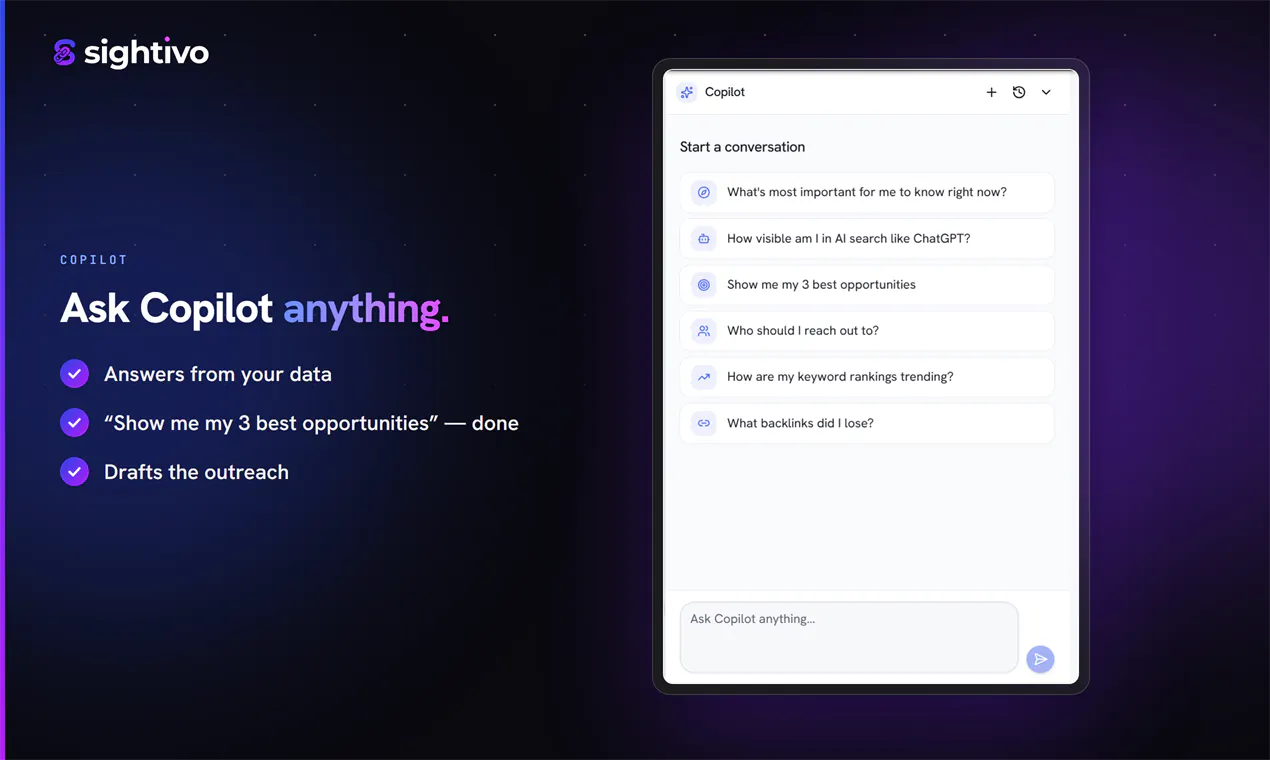Image resolution: width=1270 pixels, height=760 pixels.
Task: Click people icon beside reach out question
Action: click(704, 331)
